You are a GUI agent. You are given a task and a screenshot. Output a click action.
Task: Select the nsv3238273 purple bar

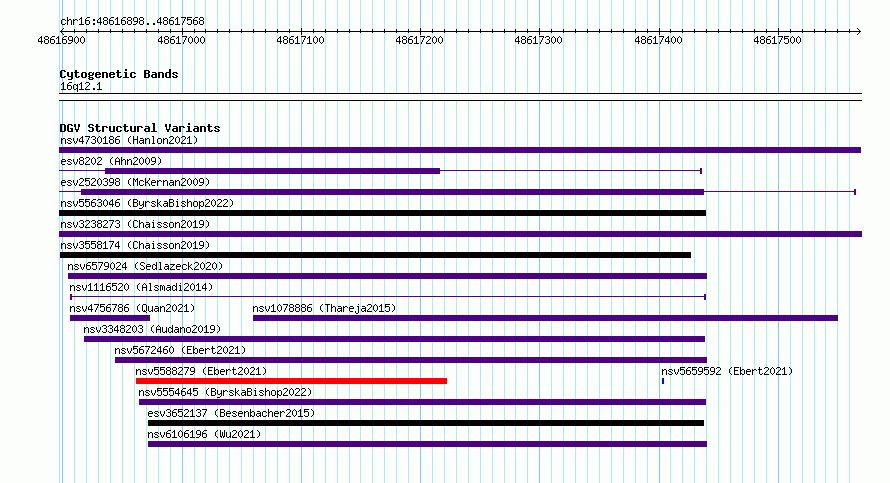(460, 234)
